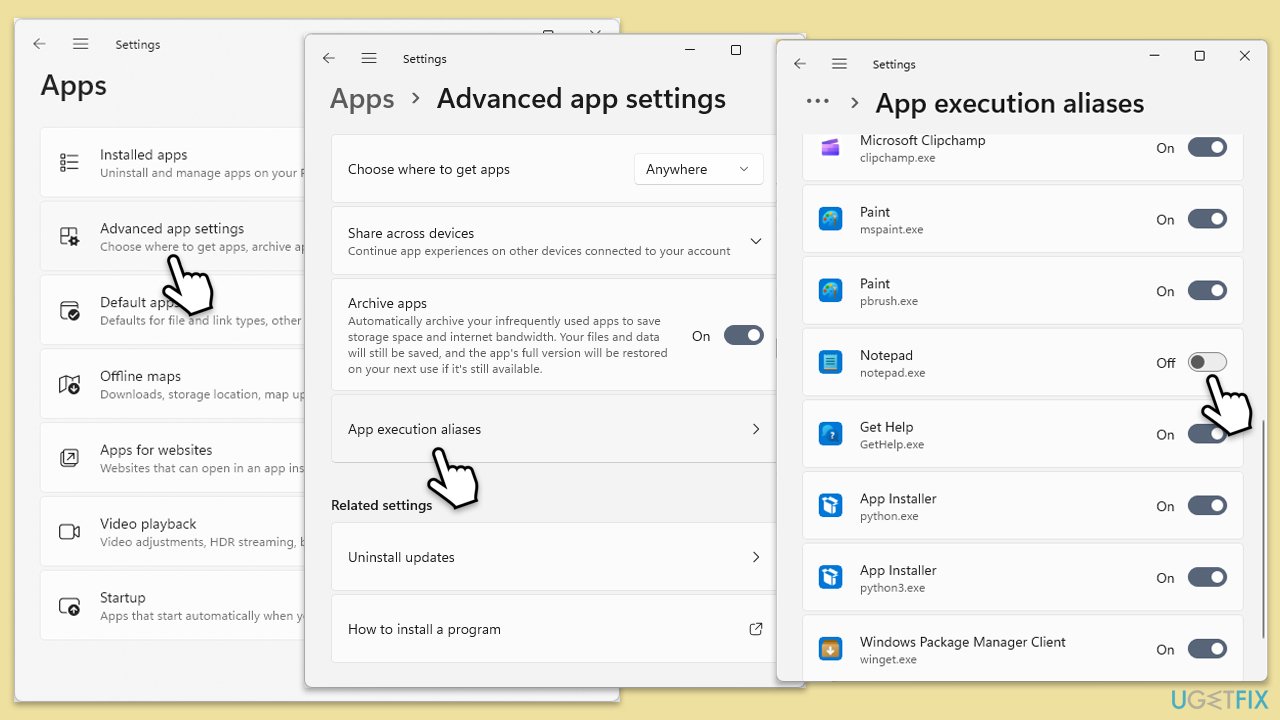Minimize the App execution aliases window
This screenshot has width=1280, height=720.
[x=1154, y=56]
